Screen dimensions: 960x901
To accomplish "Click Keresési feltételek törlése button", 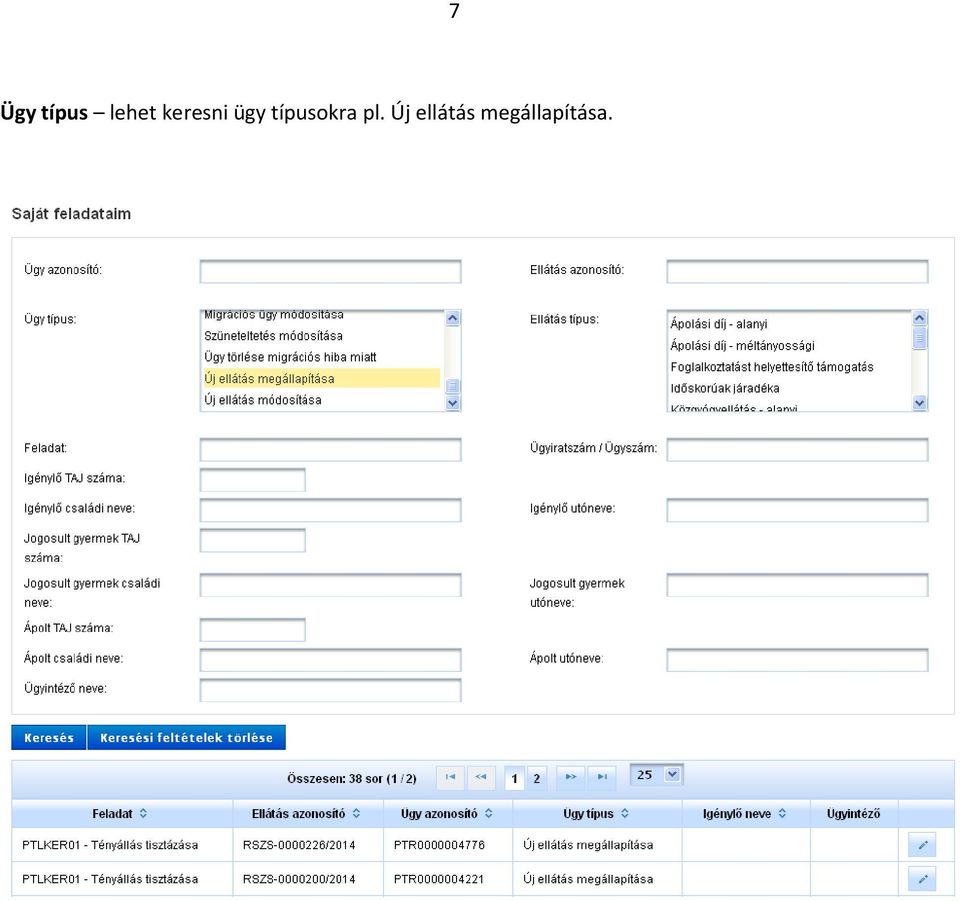I will [x=187, y=738].
